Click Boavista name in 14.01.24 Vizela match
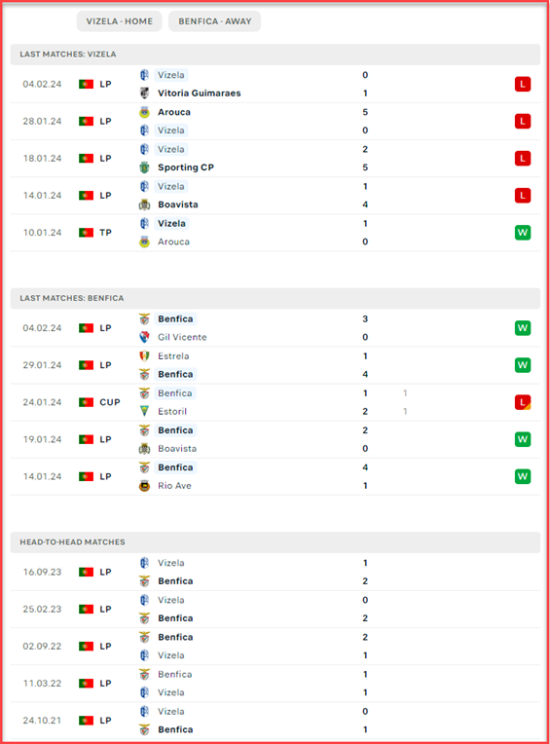The height and width of the screenshot is (744, 550). point(178,205)
